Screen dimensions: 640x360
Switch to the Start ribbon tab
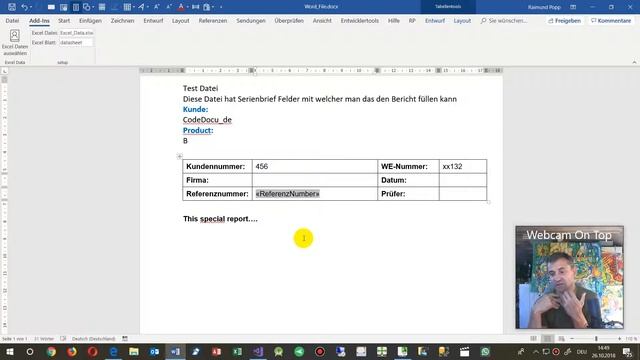pyautogui.click(x=64, y=20)
